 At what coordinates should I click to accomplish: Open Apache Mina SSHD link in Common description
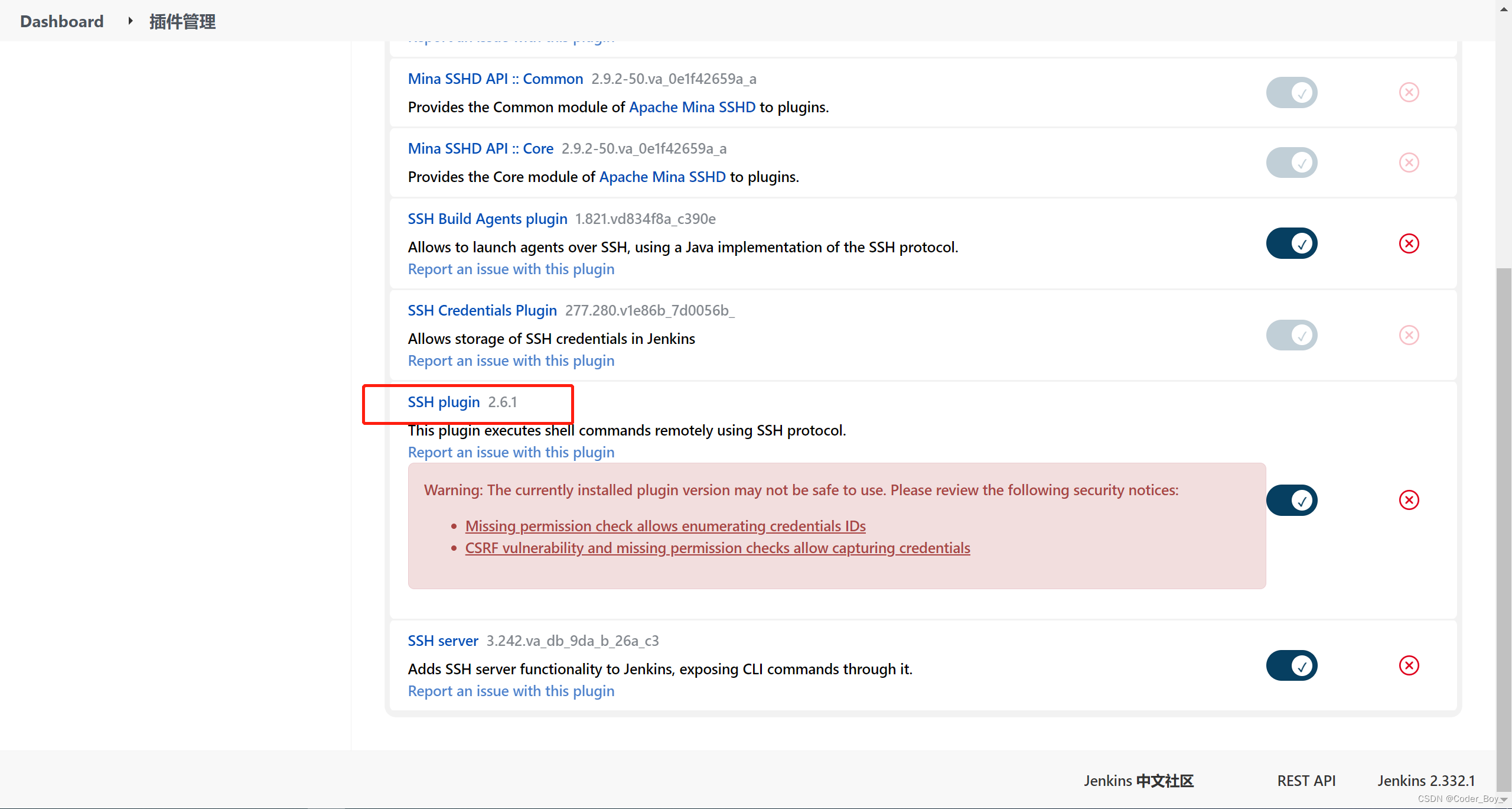tap(692, 107)
